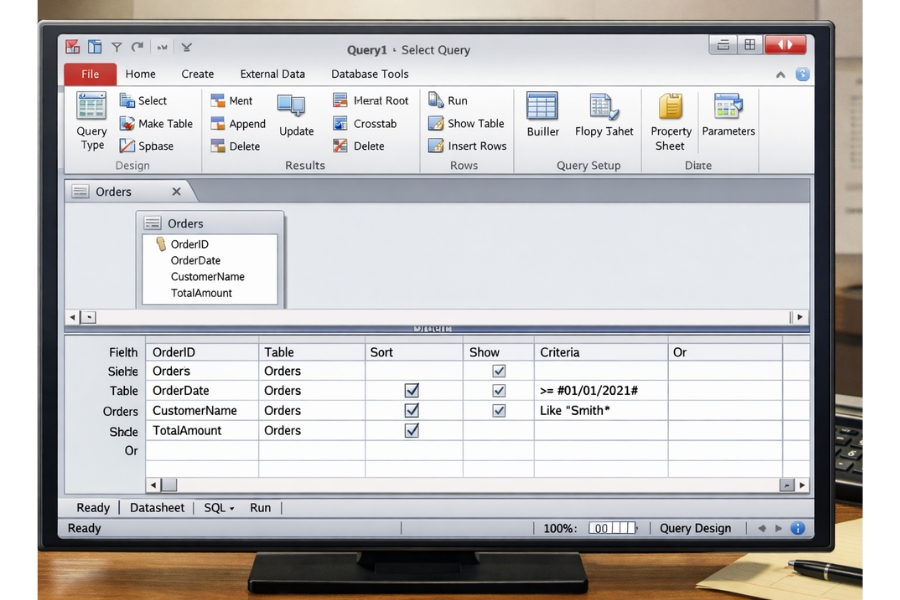Collapse the ribbon with the chevron arrow
Screen dimensions: 900x600
(781, 74)
